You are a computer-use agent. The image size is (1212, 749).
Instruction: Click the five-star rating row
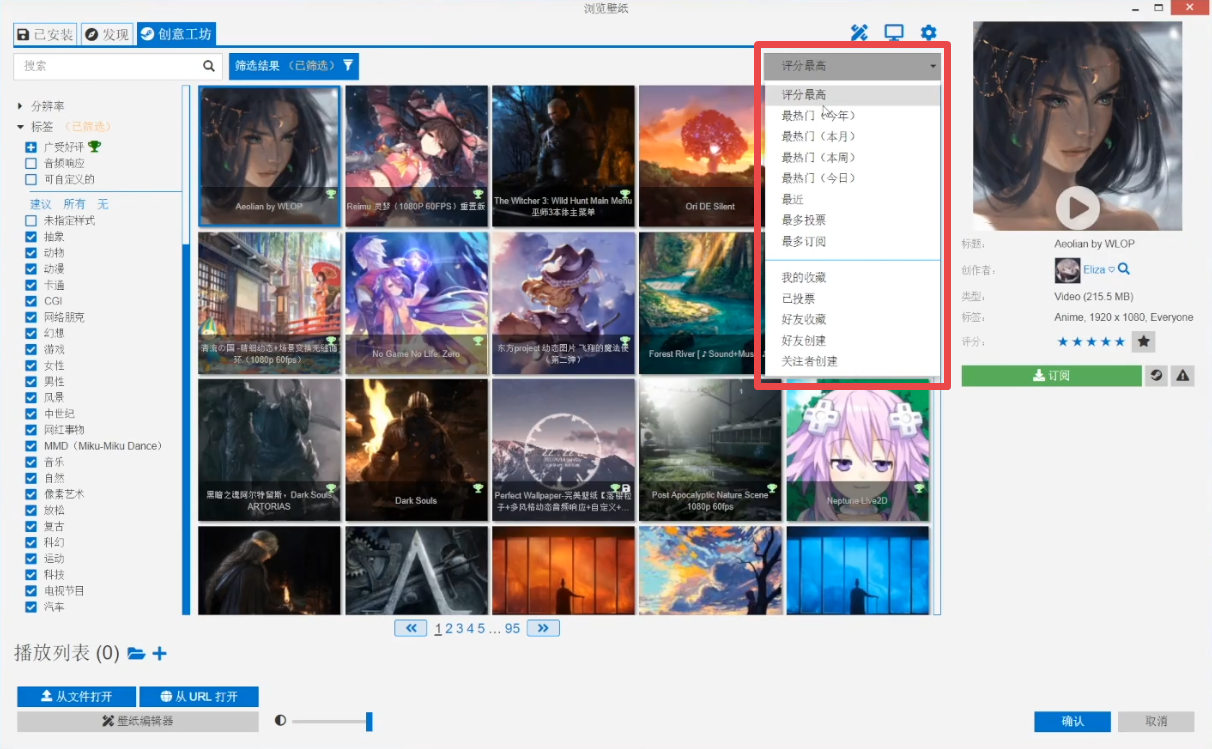pyautogui.click(x=1091, y=342)
